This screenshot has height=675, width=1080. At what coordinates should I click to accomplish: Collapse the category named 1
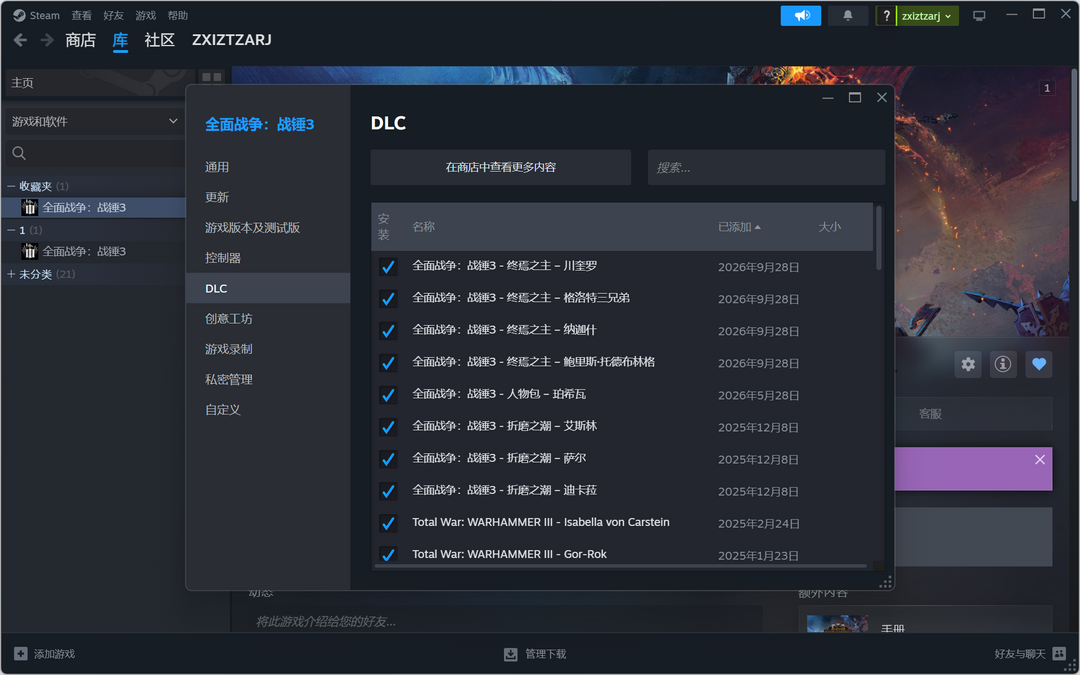(x=11, y=230)
